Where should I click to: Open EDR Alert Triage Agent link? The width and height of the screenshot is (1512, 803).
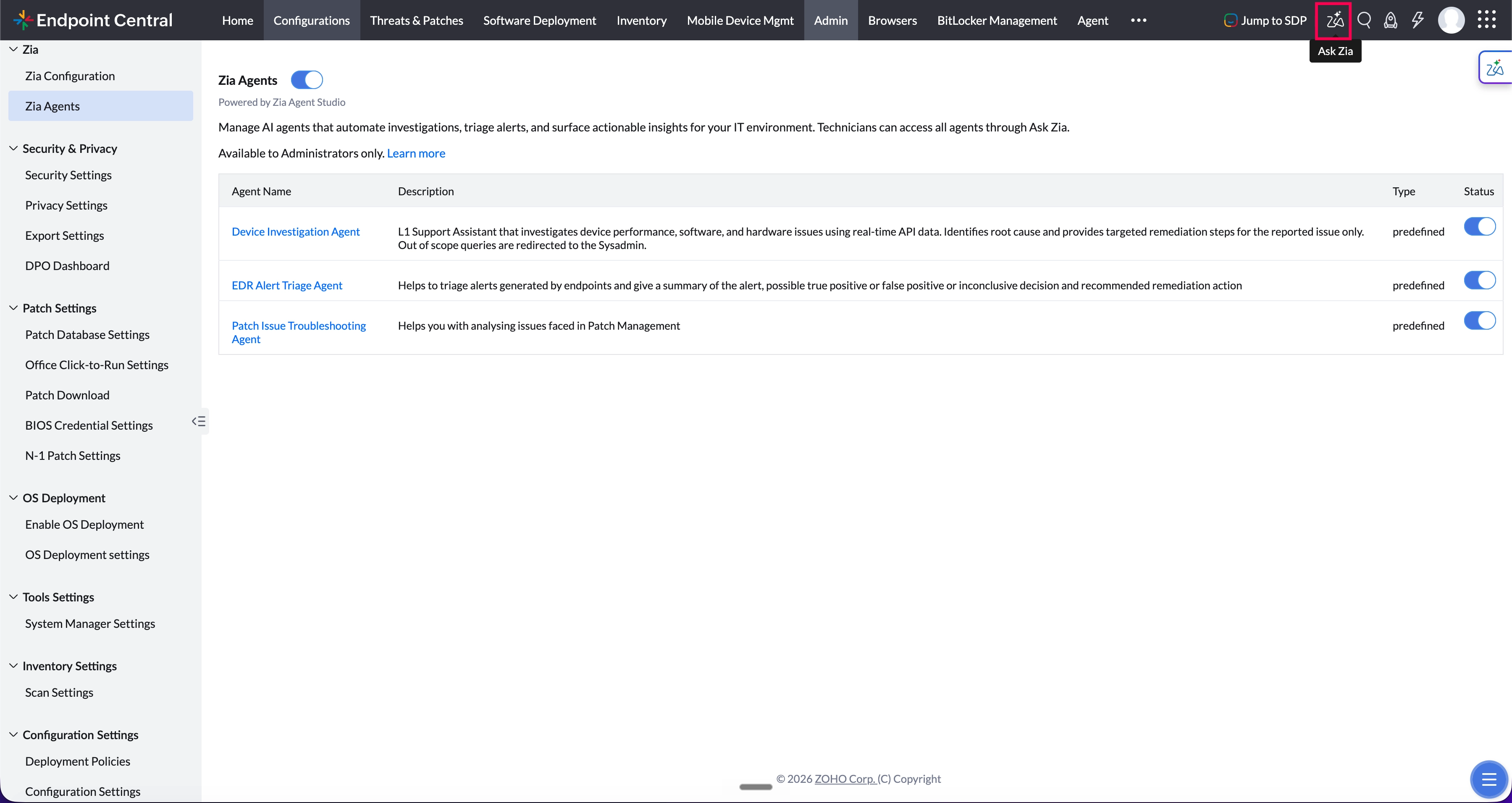click(287, 285)
